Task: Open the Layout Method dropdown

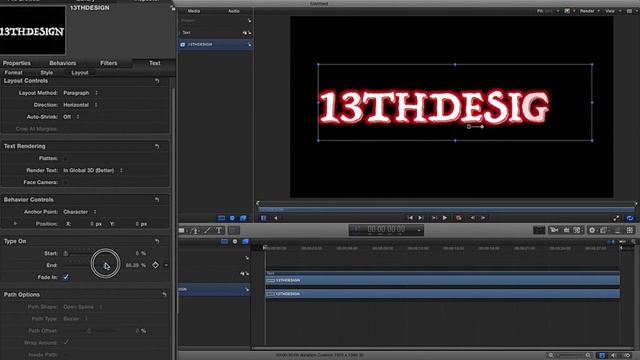Action: pos(80,93)
